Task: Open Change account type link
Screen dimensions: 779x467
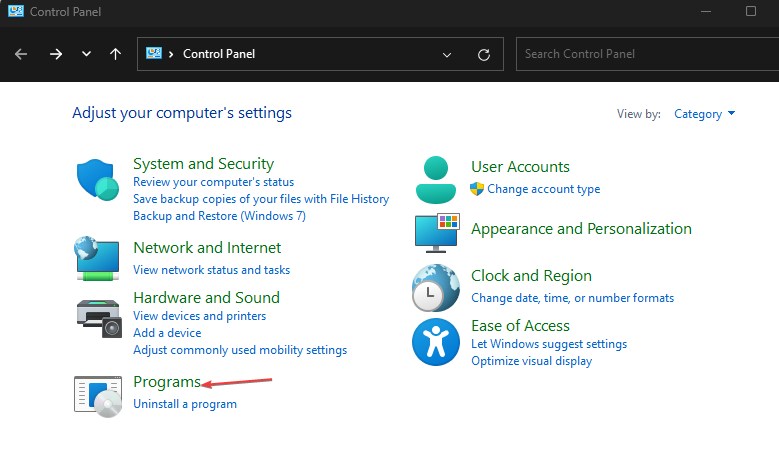Action: coord(543,189)
